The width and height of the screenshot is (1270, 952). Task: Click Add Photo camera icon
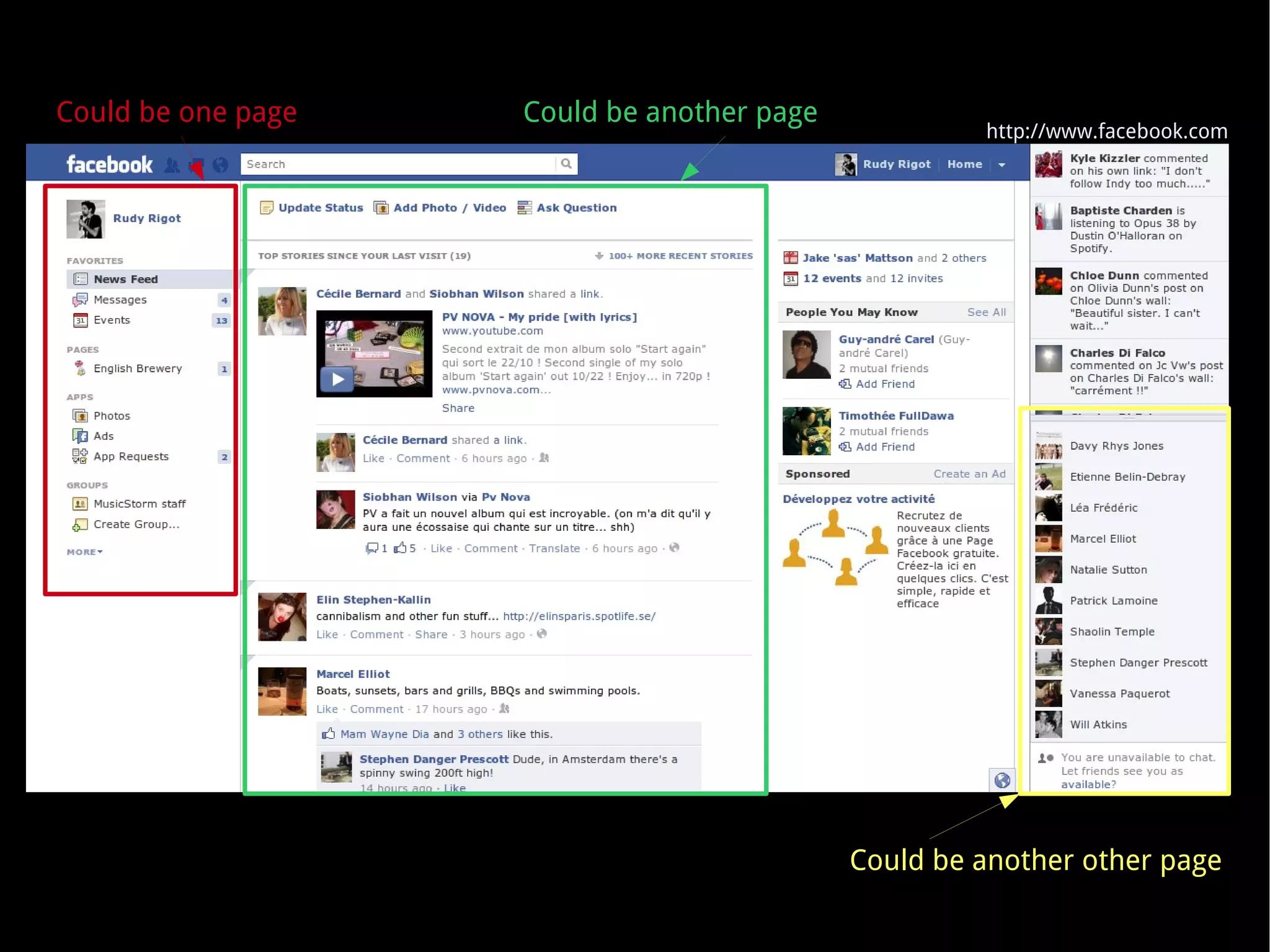[381, 208]
